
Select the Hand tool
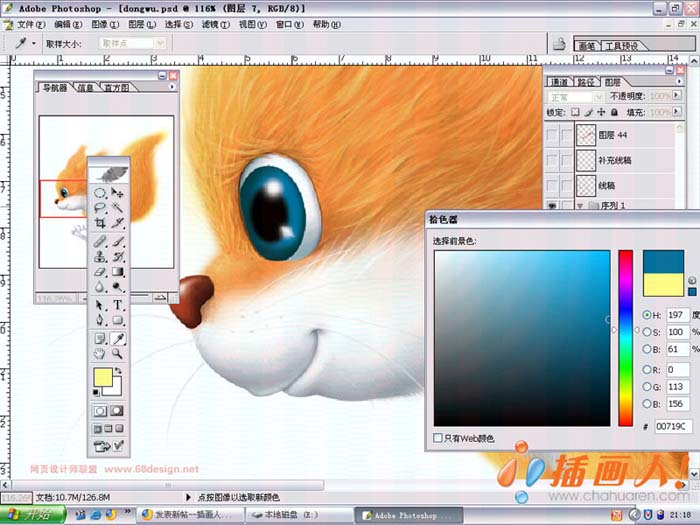click(x=100, y=354)
